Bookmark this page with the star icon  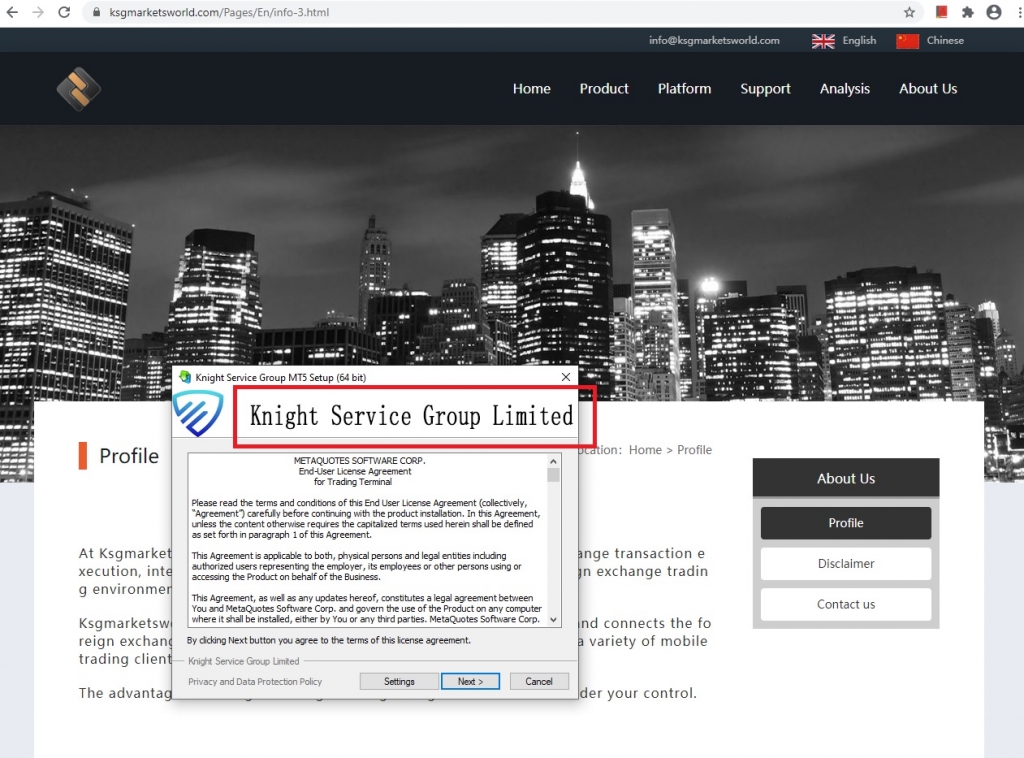(x=909, y=12)
